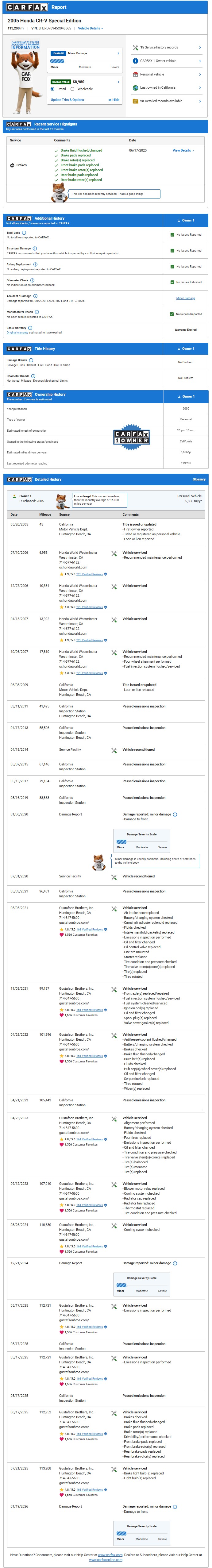
Task: Expand the Minor Damage card chevron
Action: [118, 54]
